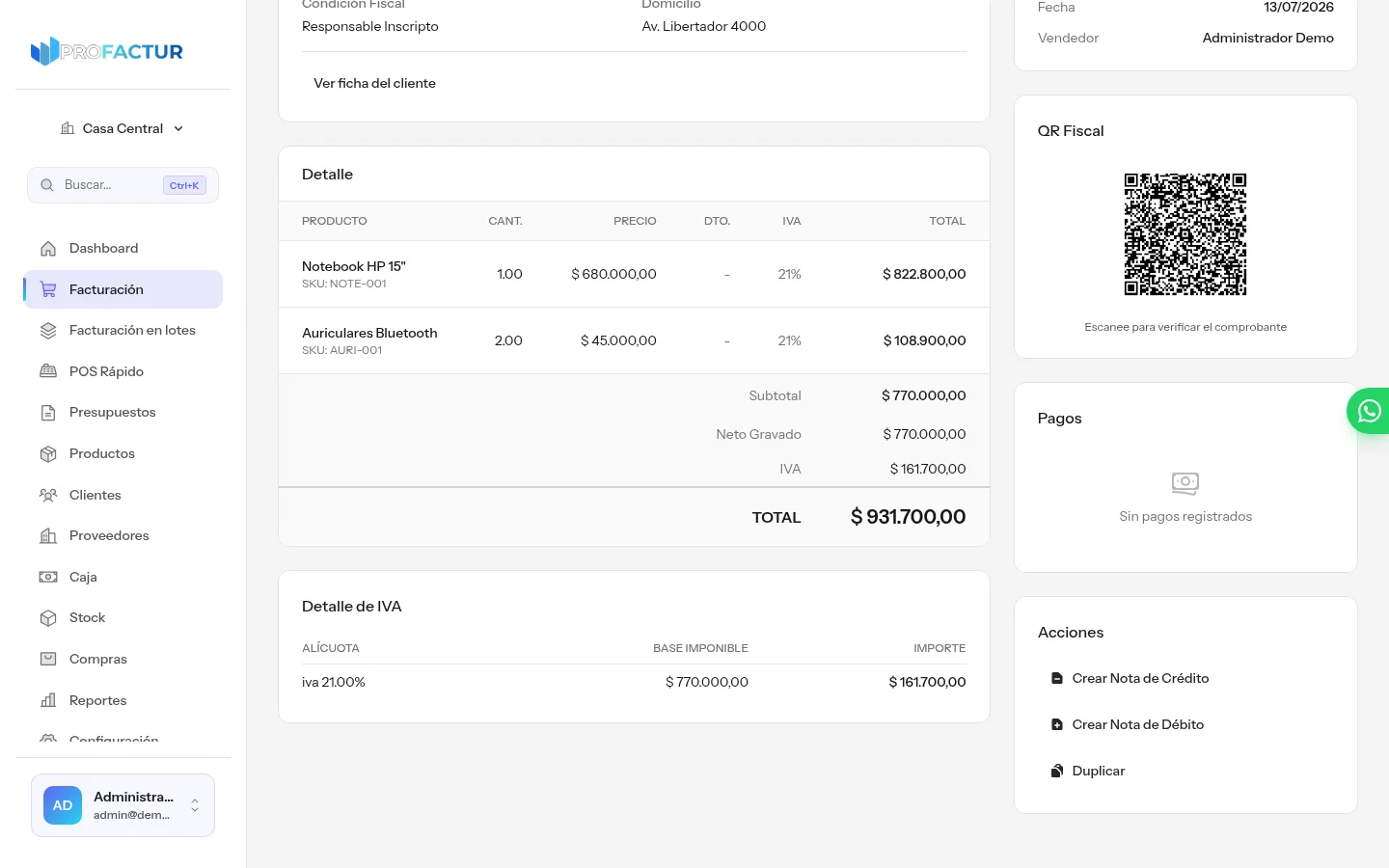Click the Ctrl+K shortcut badge
The image size is (1389, 868).
pos(184,185)
